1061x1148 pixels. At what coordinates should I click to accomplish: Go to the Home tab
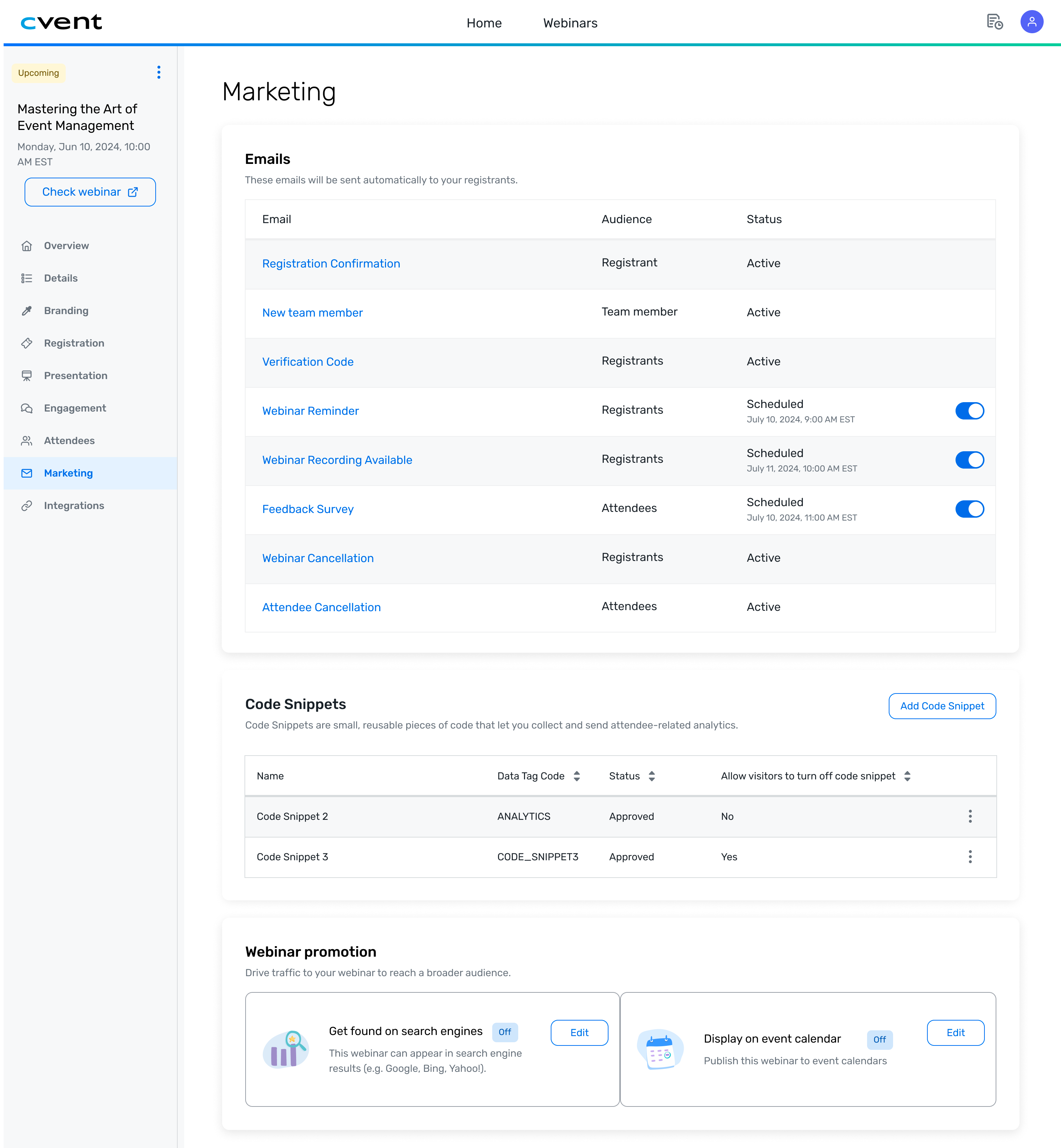point(484,23)
